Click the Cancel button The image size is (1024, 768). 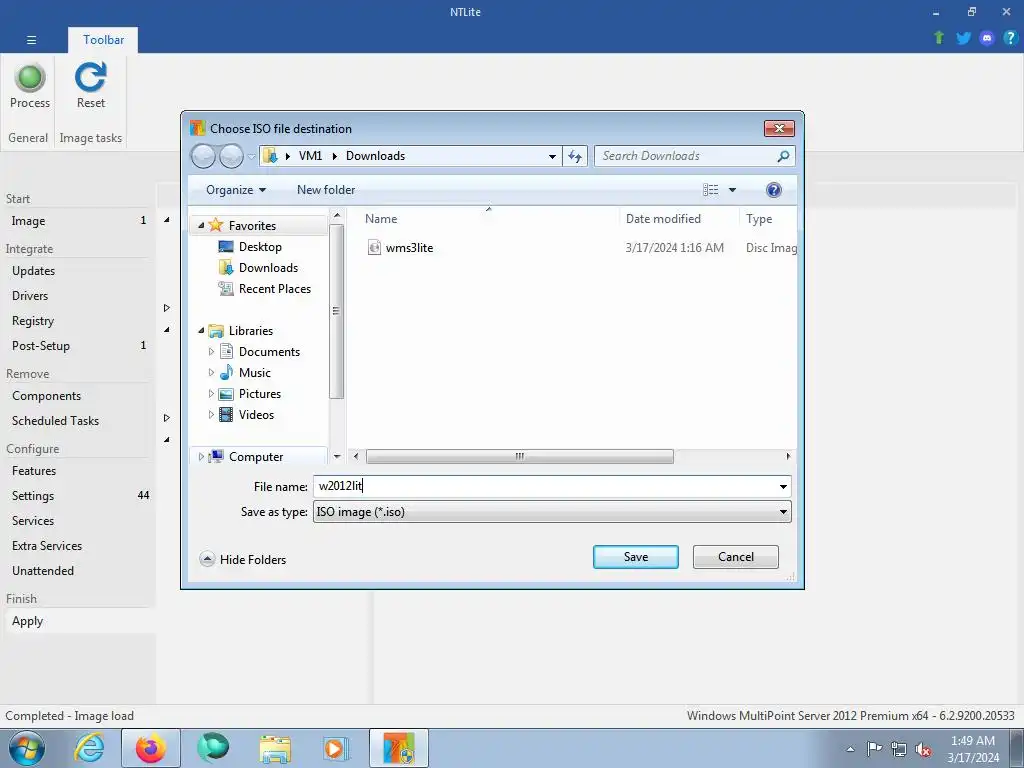pos(735,557)
